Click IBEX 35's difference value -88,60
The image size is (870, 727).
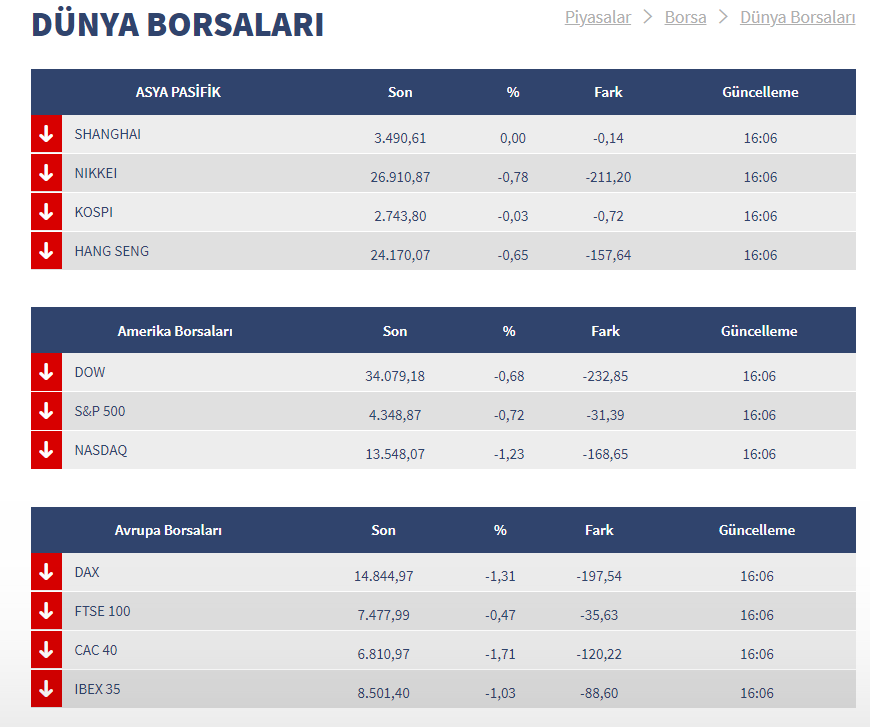coord(599,693)
